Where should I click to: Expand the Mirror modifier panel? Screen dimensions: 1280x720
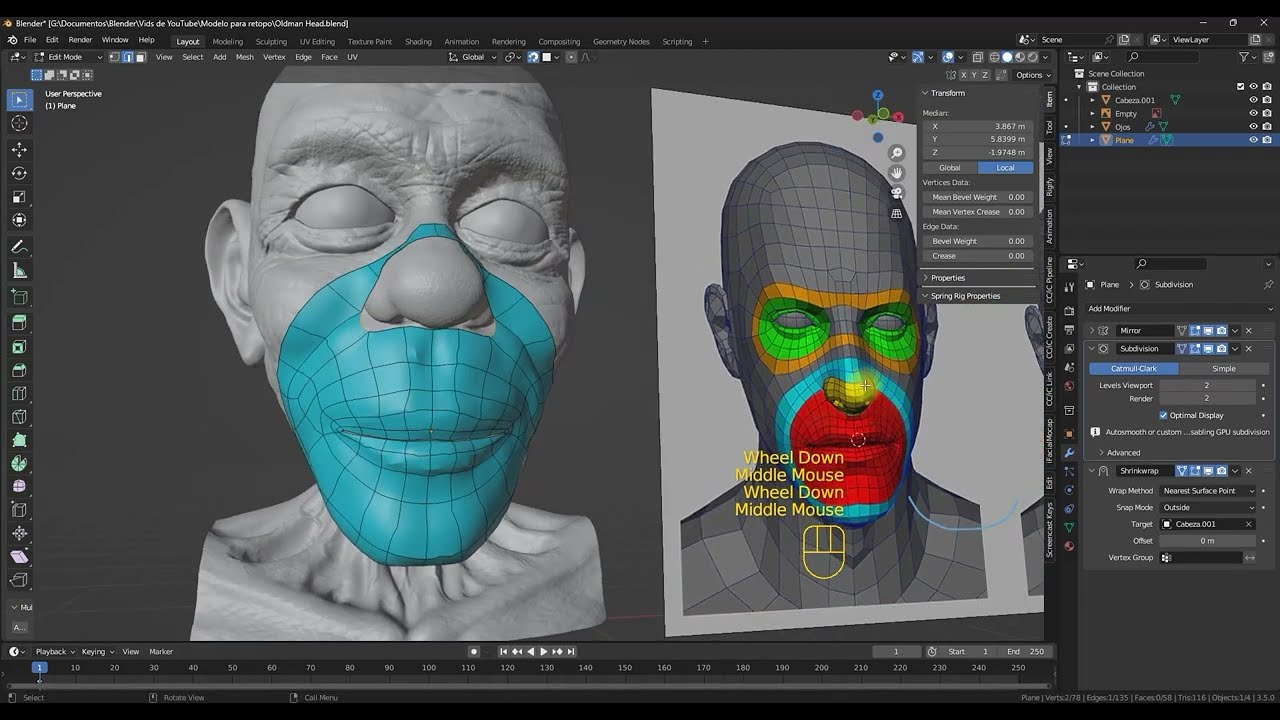click(1093, 331)
